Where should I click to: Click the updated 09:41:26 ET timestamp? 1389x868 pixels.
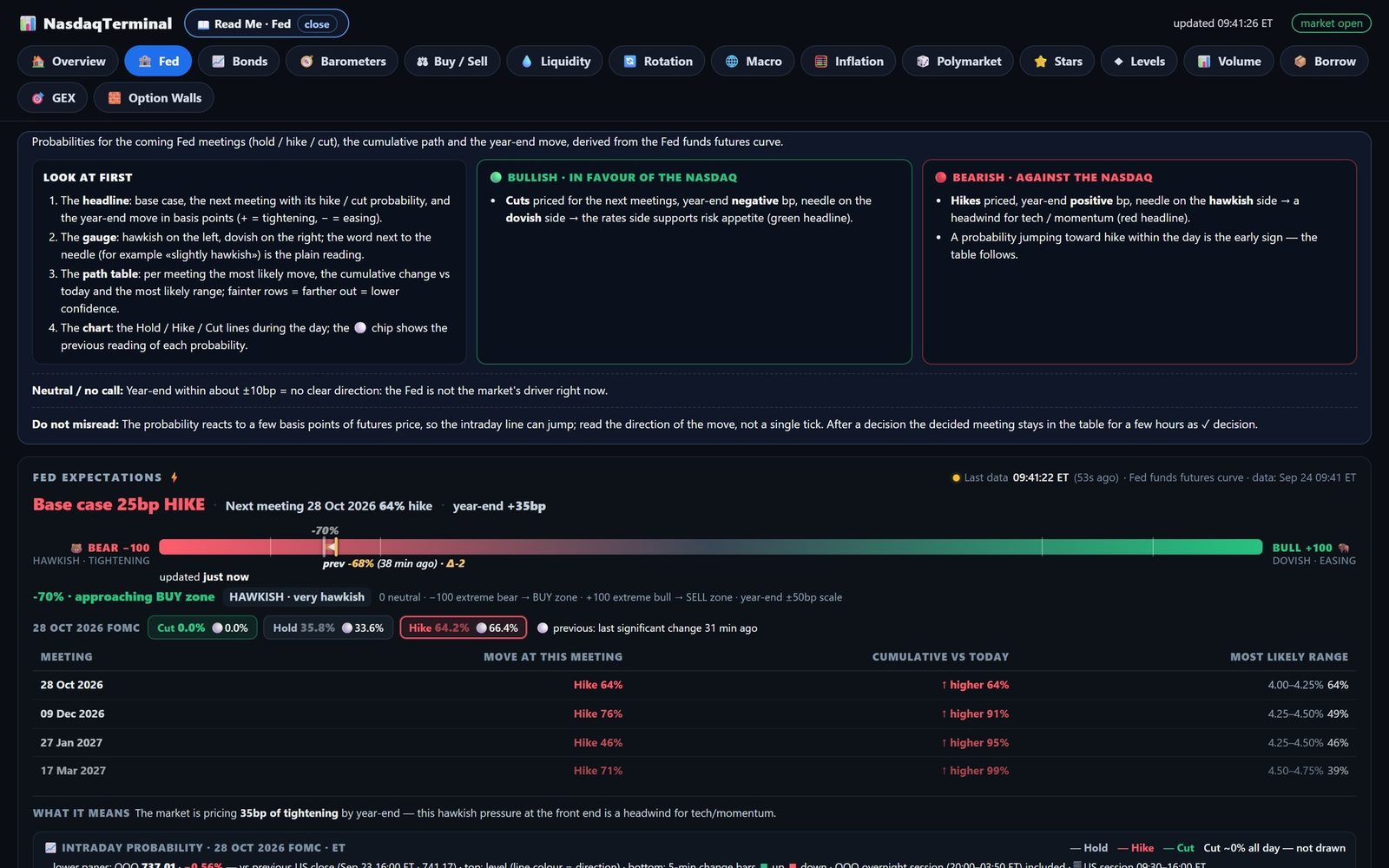coord(1222,23)
